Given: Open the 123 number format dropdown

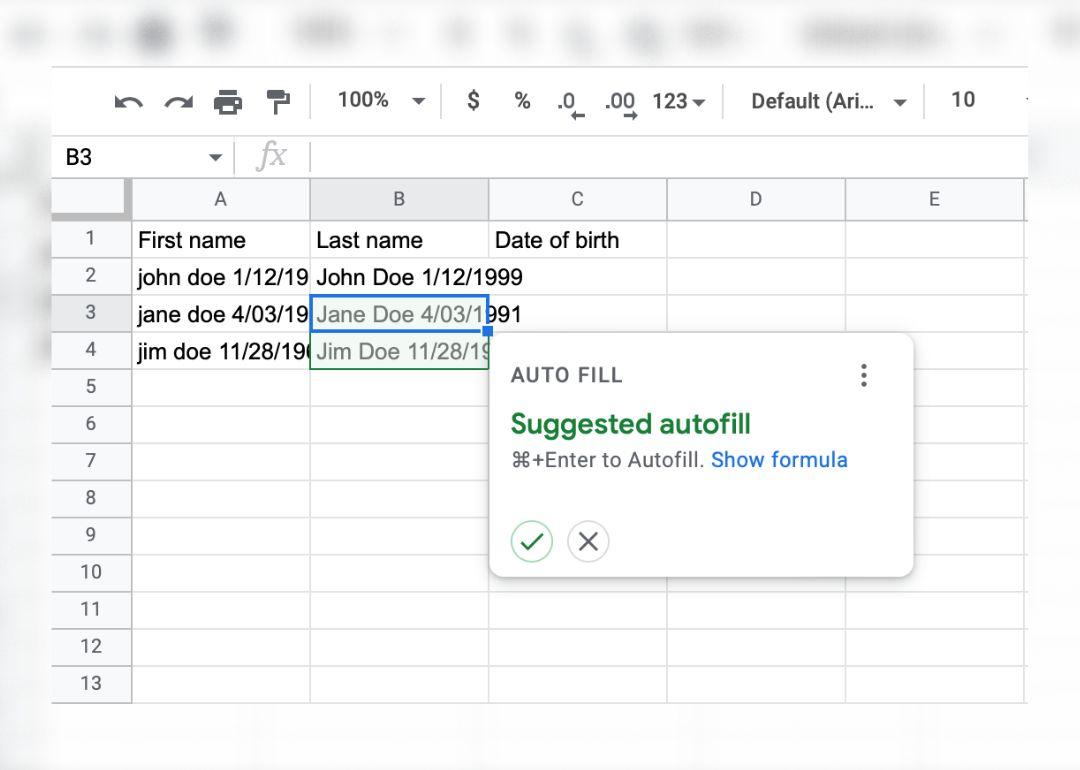Looking at the screenshot, I should click(x=679, y=101).
